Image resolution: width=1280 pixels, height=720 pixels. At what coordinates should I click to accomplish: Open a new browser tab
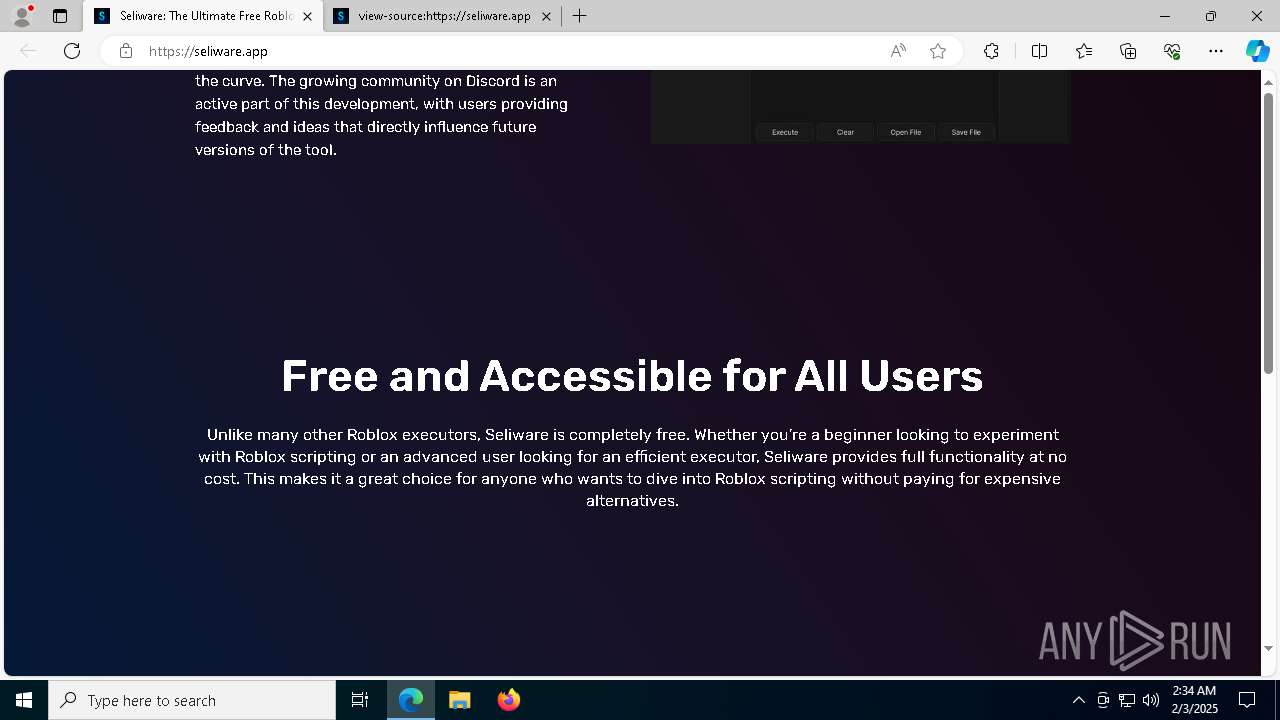coord(579,16)
